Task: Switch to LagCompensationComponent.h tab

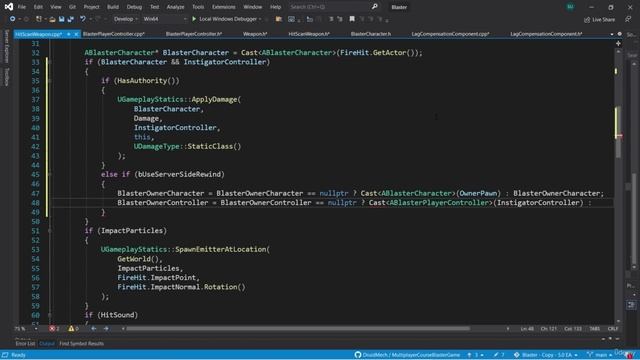Action: (546, 34)
